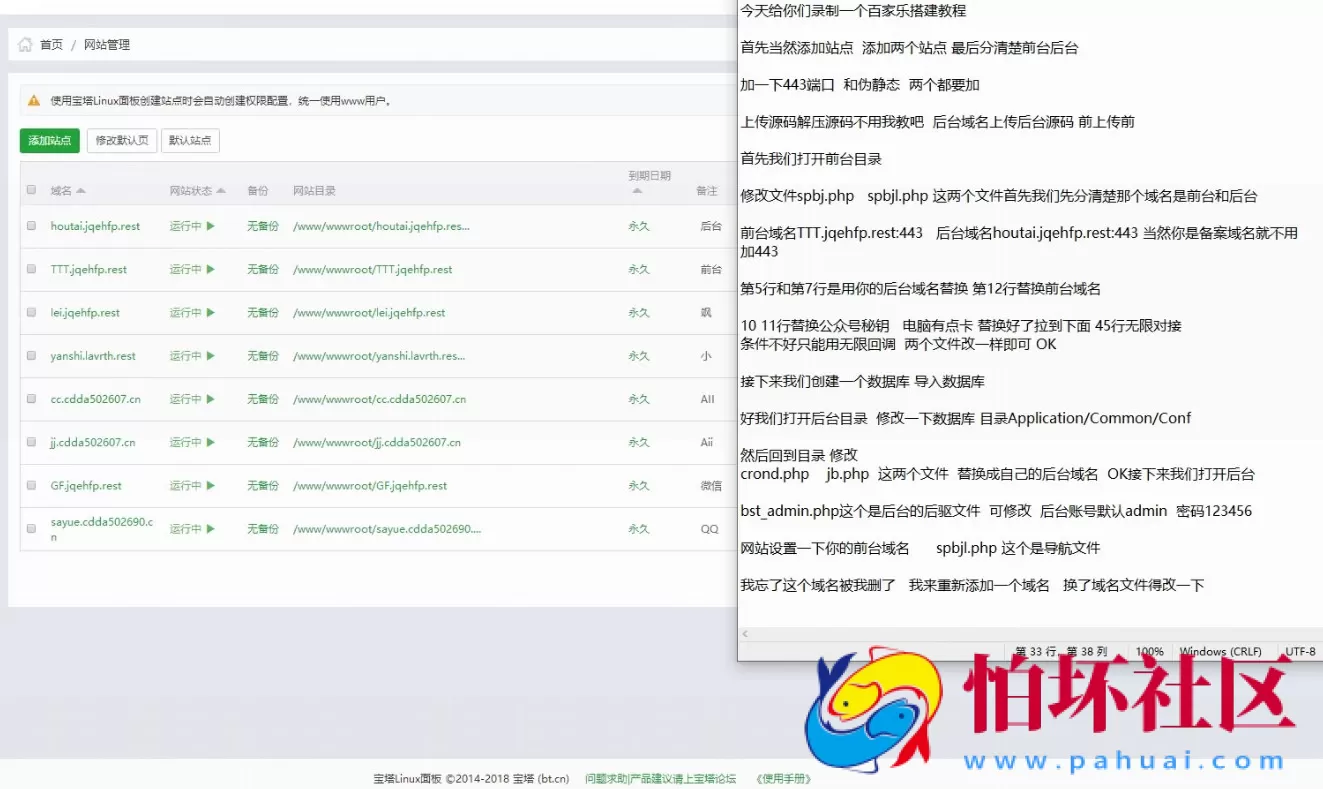This screenshot has width=1323, height=789.
Task: Click the home icon in the breadcrumb
Action: [x=25, y=44]
